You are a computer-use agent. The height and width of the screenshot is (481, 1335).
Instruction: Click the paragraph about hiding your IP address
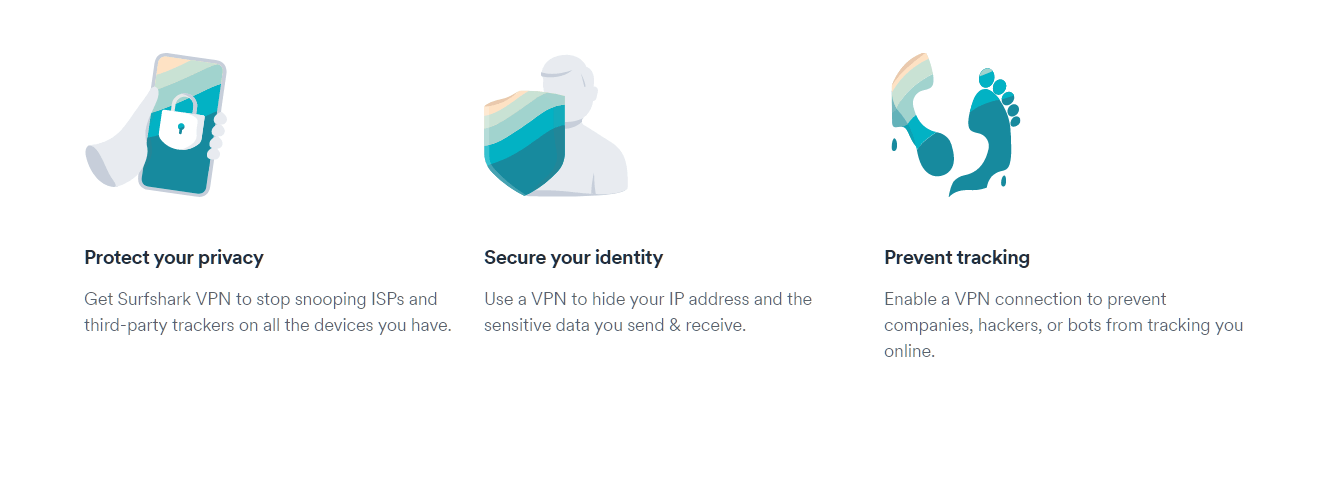click(x=647, y=312)
